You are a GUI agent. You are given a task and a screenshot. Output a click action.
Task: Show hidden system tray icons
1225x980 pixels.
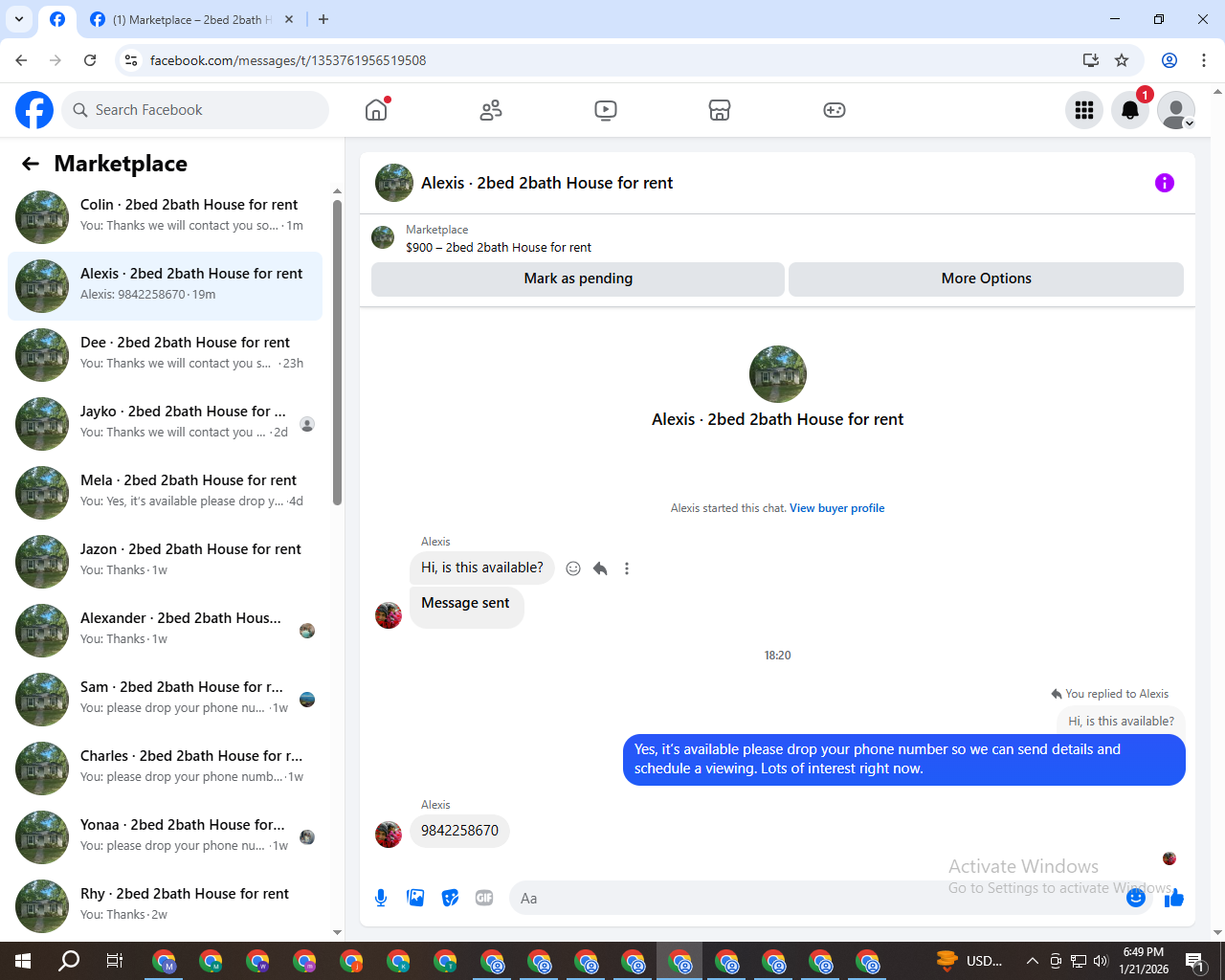pyautogui.click(x=1032, y=961)
